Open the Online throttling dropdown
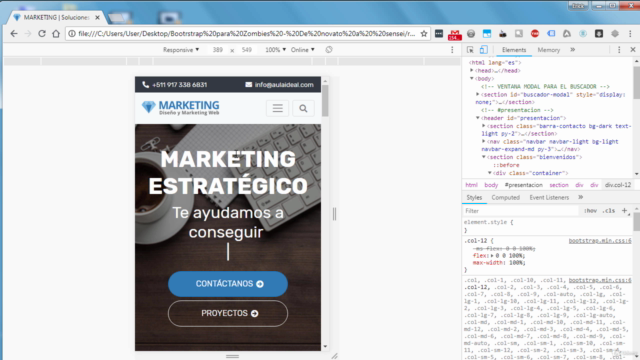Screen dimensions: 640x360 click(x=302, y=50)
